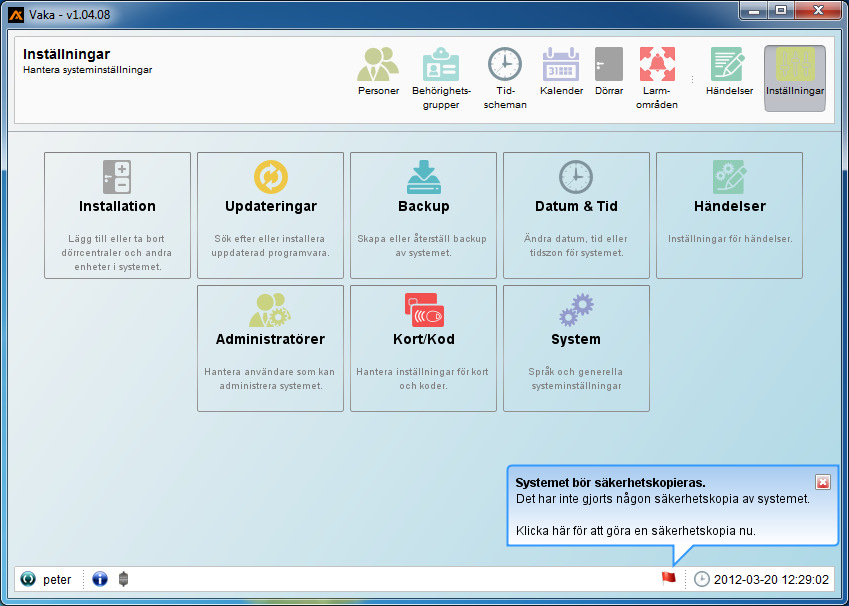Open the Administratörer tile
The height and width of the screenshot is (606, 849).
[x=270, y=348]
